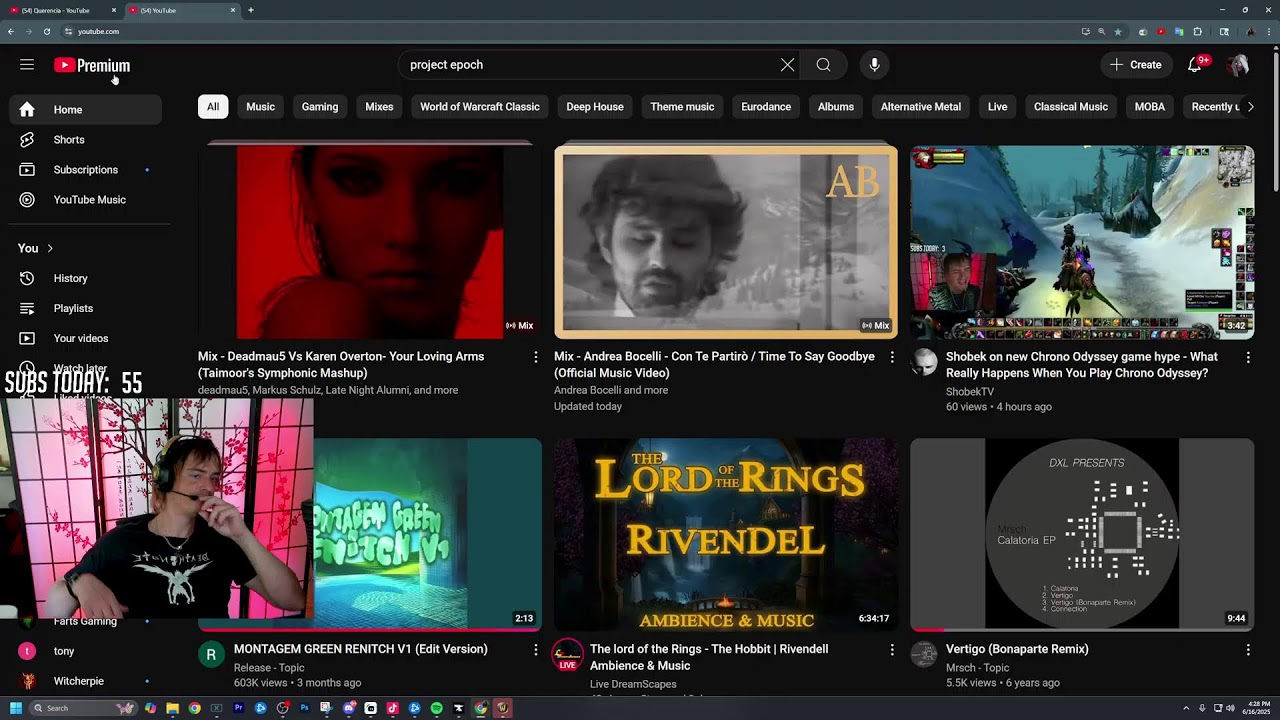Open options for Shobek Chrono Odyssey video
The image size is (1280, 720).
(1247, 357)
